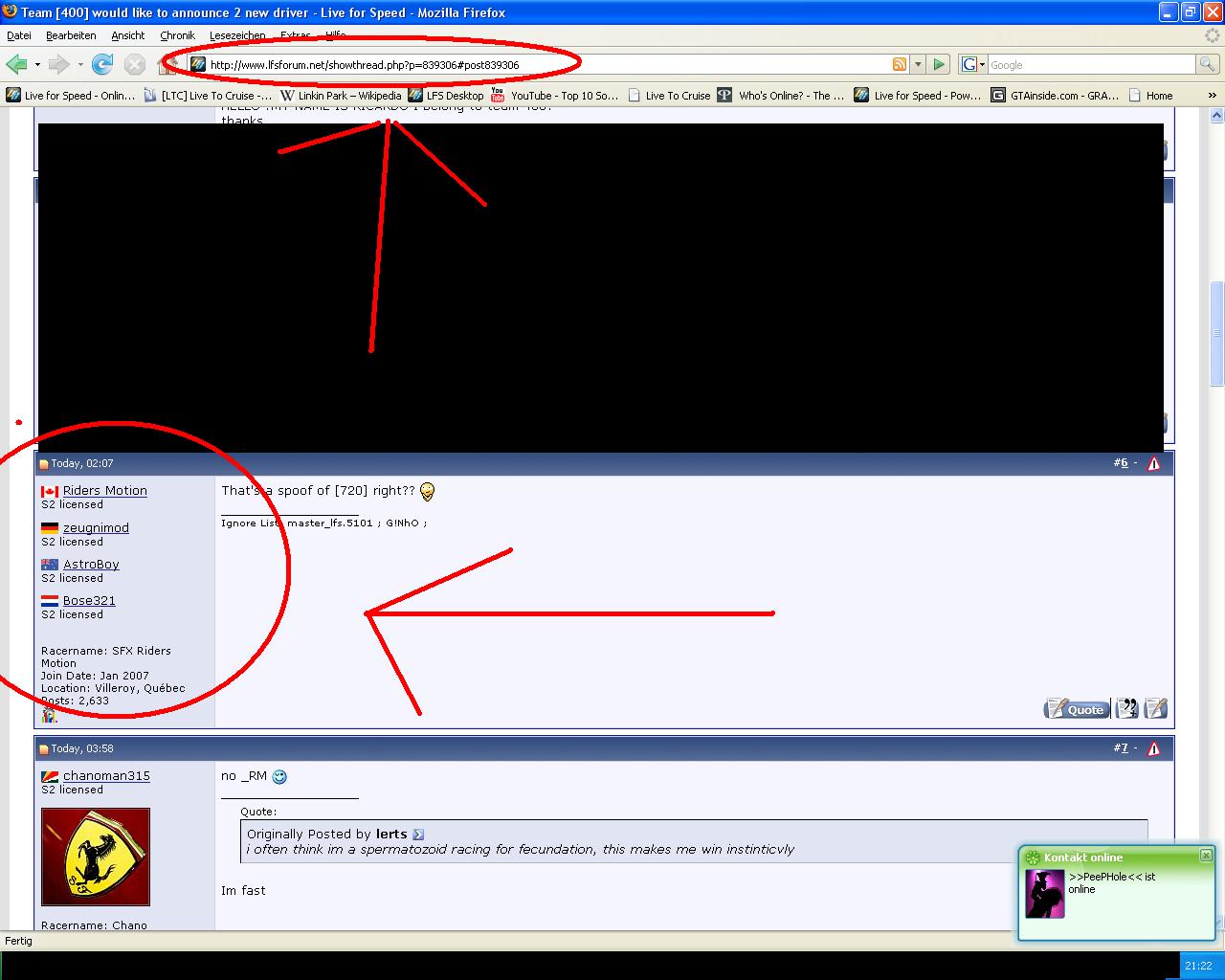The width and height of the screenshot is (1225, 980).
Task: Open the Live for Speed - Pow... bookmark
Action: [x=918, y=96]
